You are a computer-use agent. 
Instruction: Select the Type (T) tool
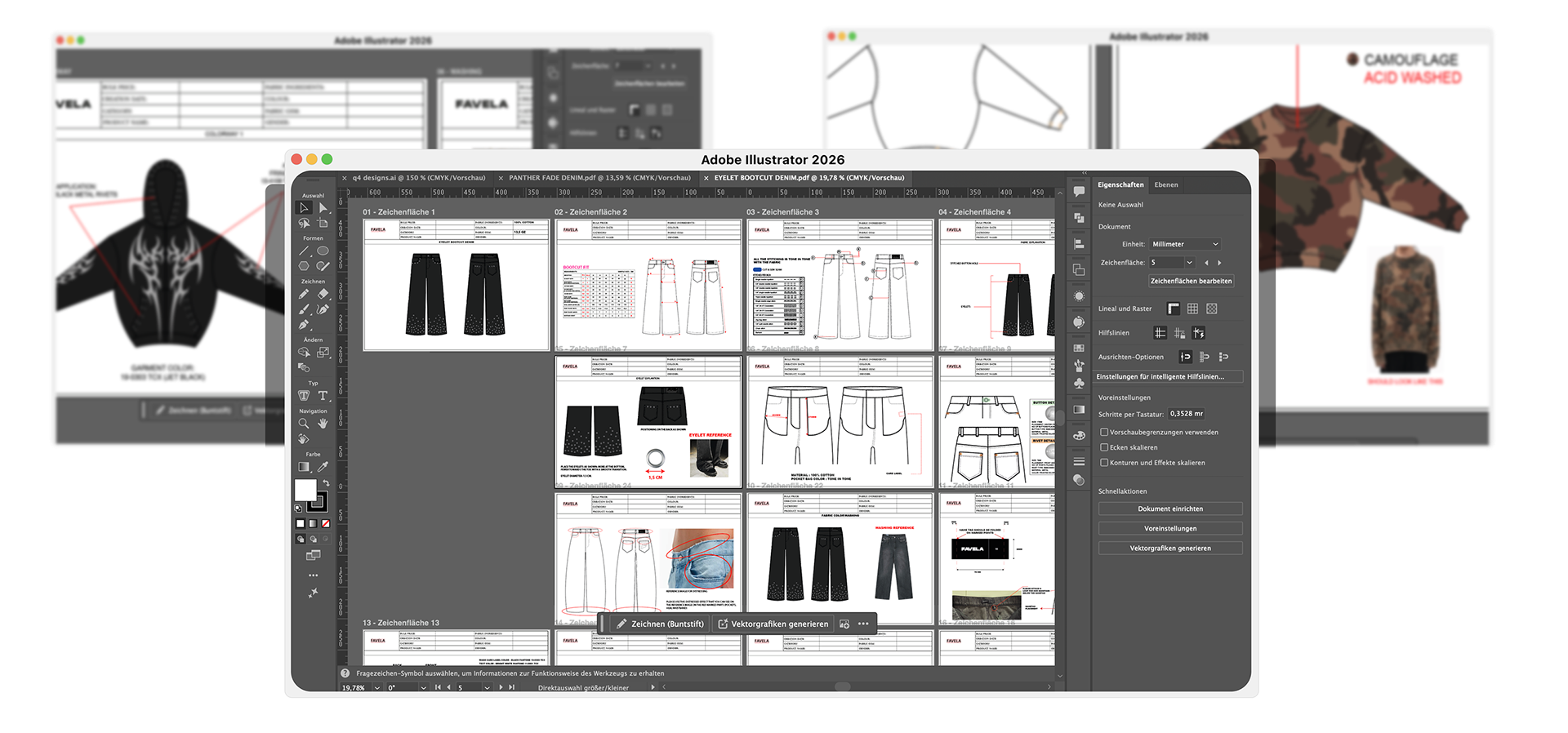323,396
